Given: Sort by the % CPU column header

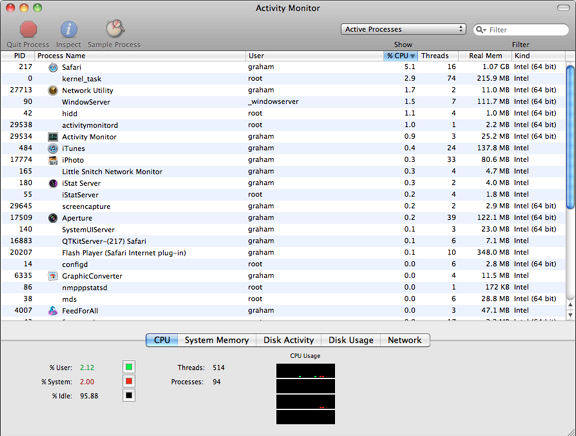Looking at the screenshot, I should [400, 56].
